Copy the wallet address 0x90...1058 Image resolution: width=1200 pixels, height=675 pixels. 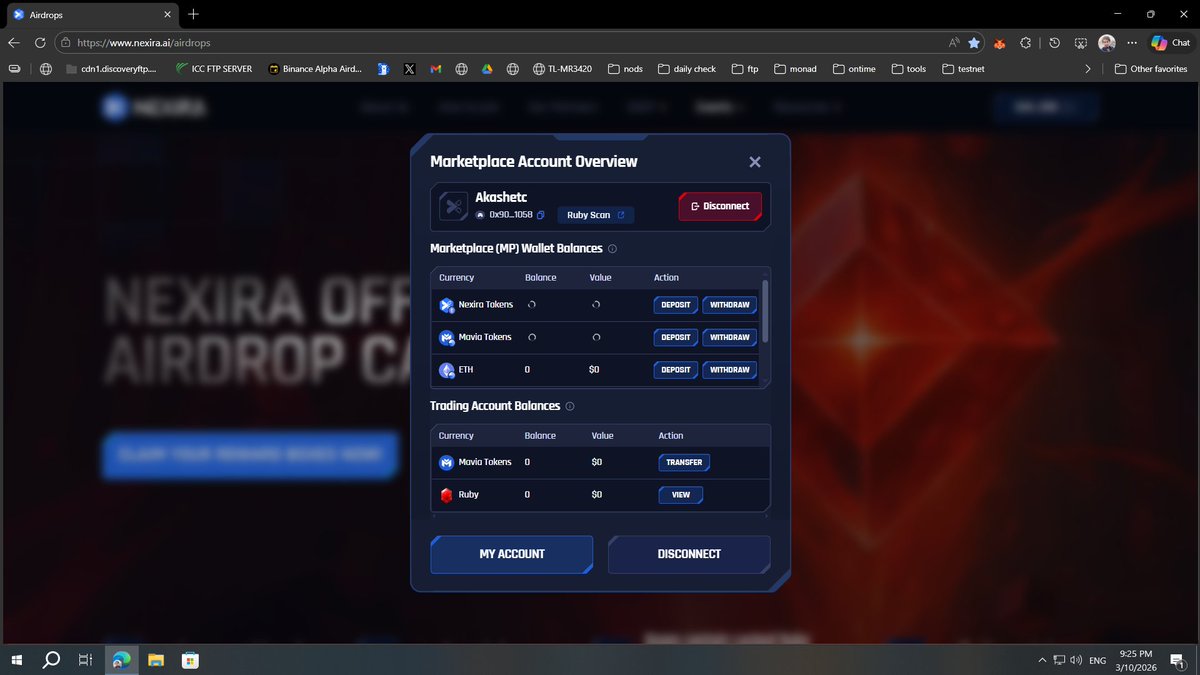pos(541,215)
